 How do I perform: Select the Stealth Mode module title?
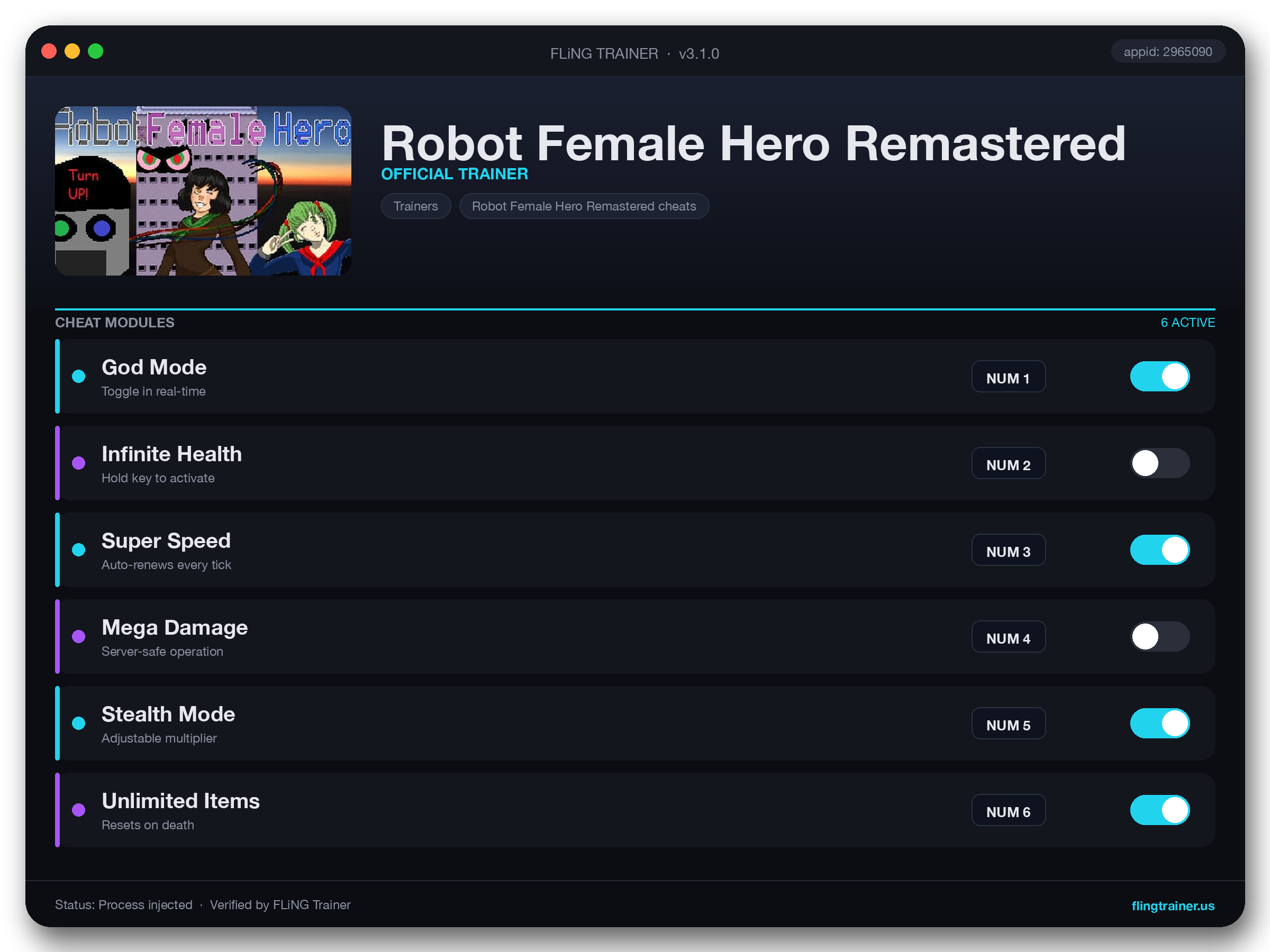click(x=168, y=715)
